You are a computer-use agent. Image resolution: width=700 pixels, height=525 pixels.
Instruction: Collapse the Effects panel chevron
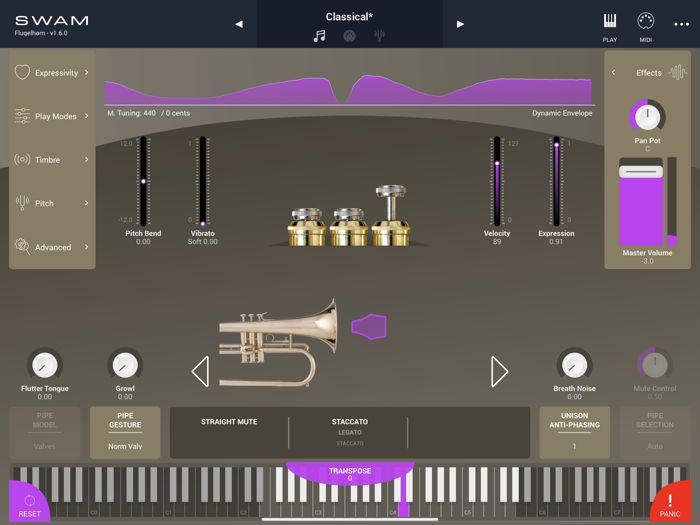pos(613,72)
